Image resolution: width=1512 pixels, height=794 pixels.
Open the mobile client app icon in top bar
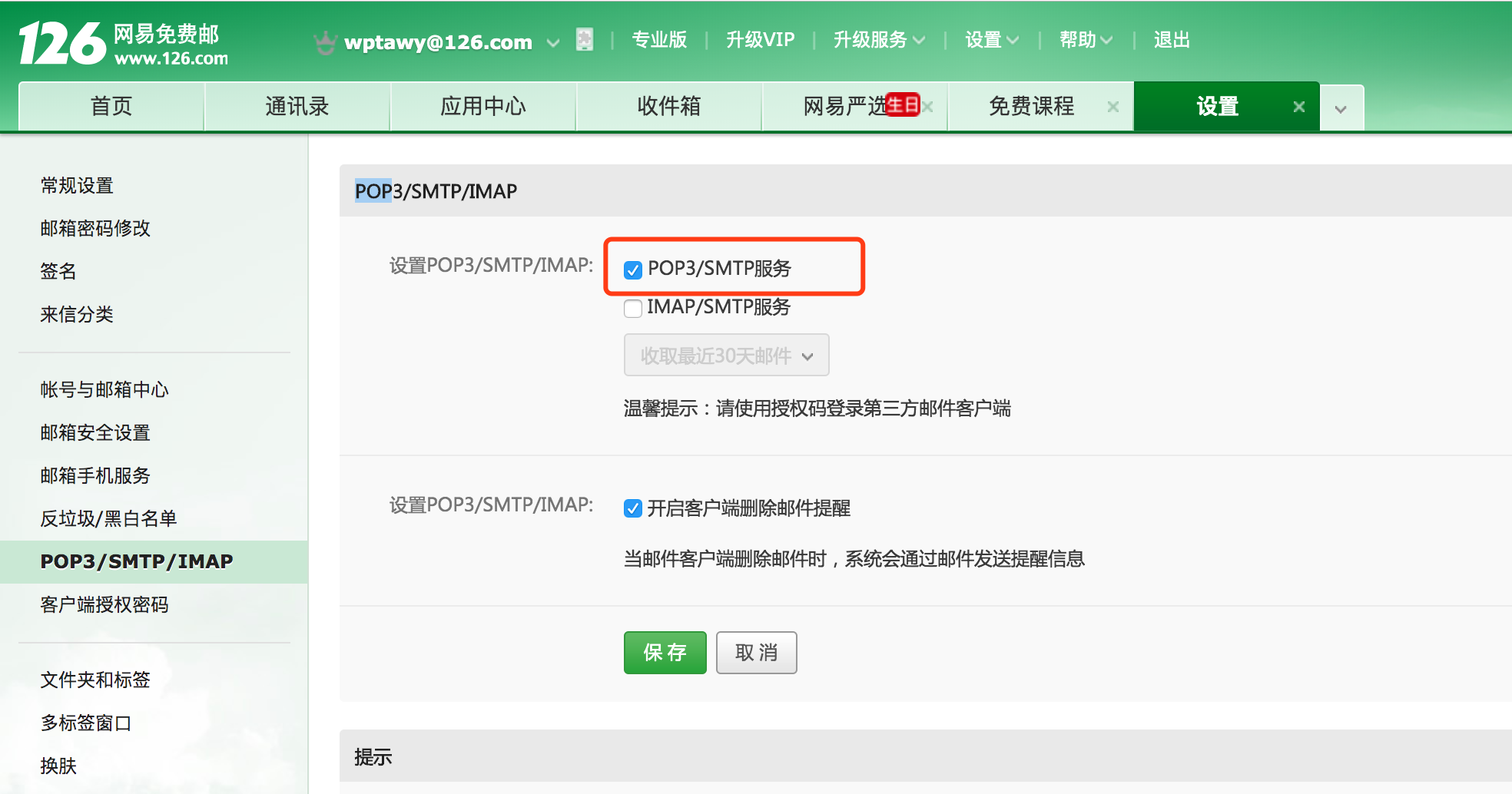click(x=585, y=39)
